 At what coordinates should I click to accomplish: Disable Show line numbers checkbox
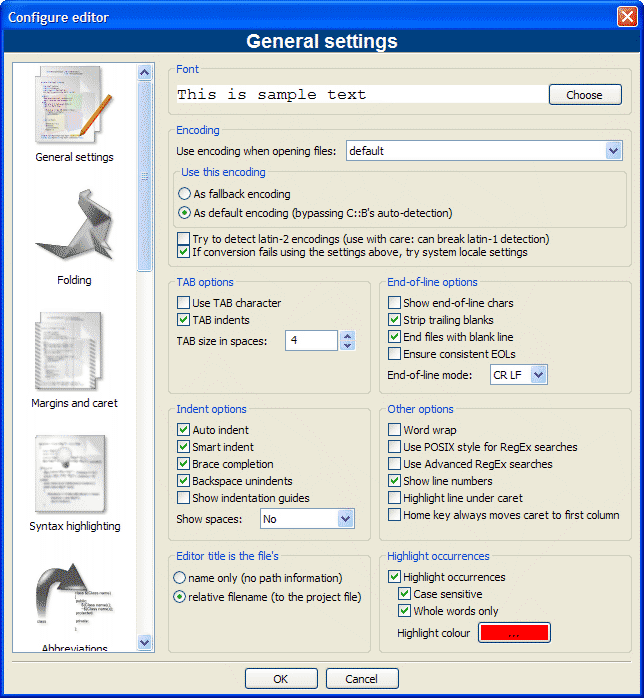click(x=395, y=481)
